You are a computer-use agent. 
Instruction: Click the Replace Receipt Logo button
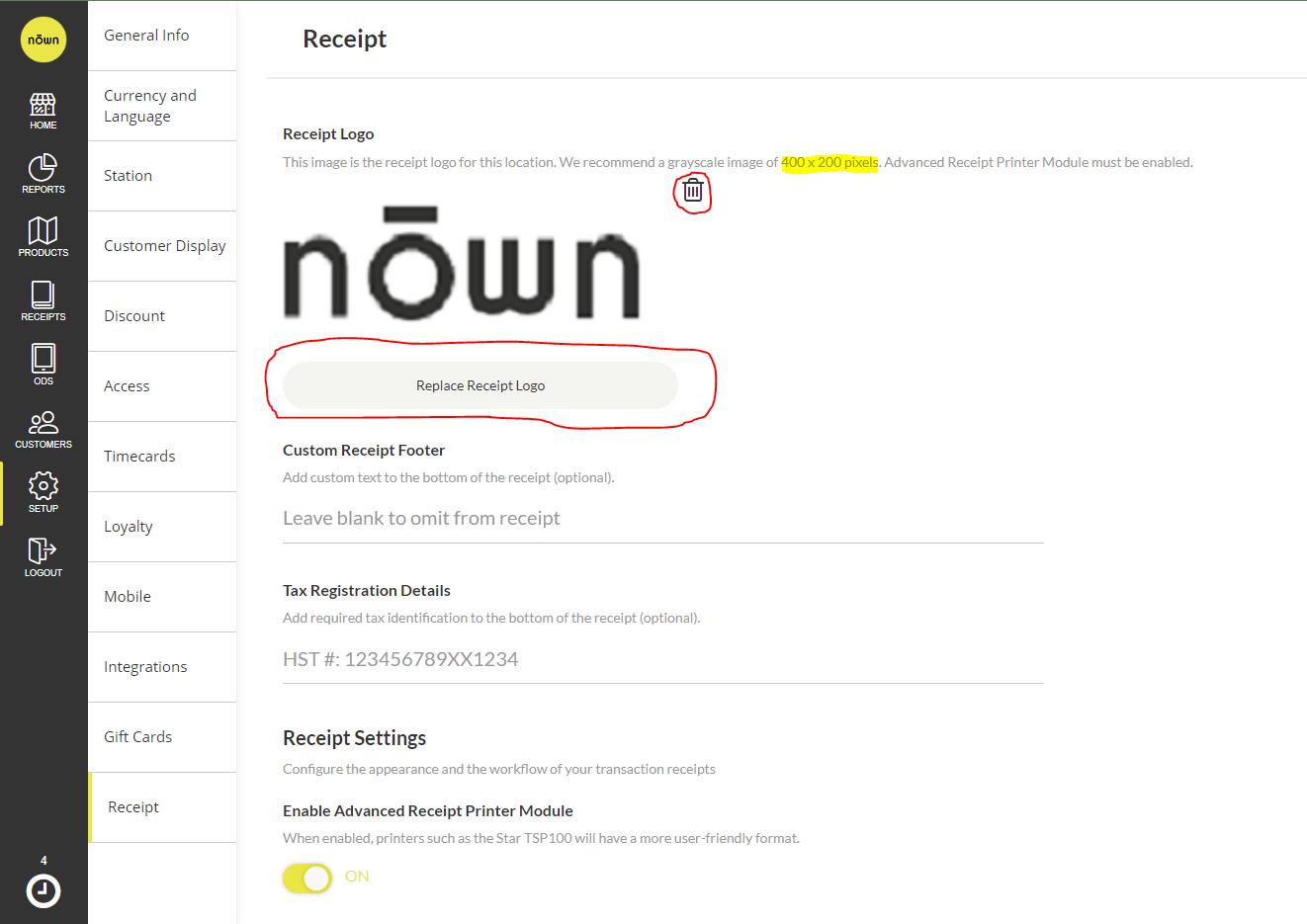pos(480,385)
